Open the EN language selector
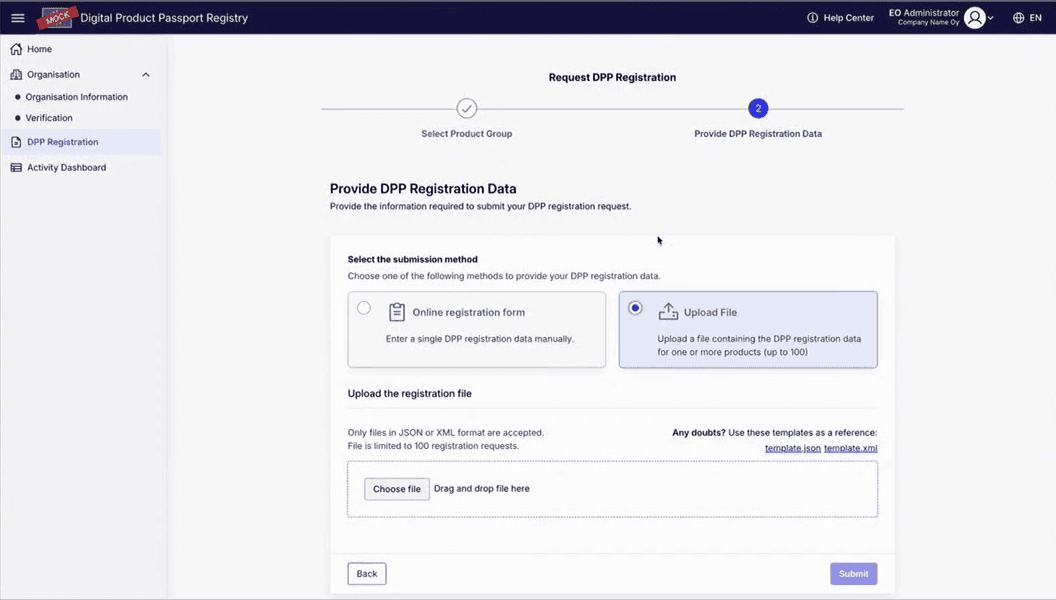The width and height of the screenshot is (1056, 600). pos(1027,18)
